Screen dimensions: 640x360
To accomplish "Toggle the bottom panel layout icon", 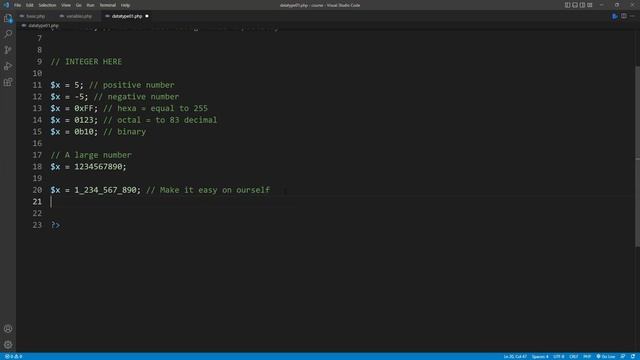I will coord(575,5).
